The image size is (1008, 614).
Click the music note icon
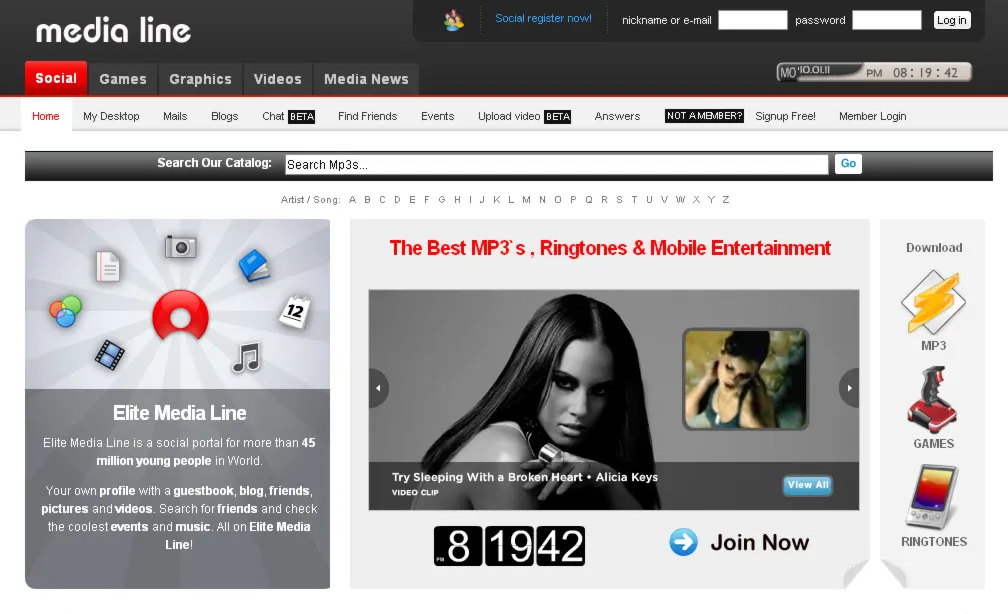(246, 357)
